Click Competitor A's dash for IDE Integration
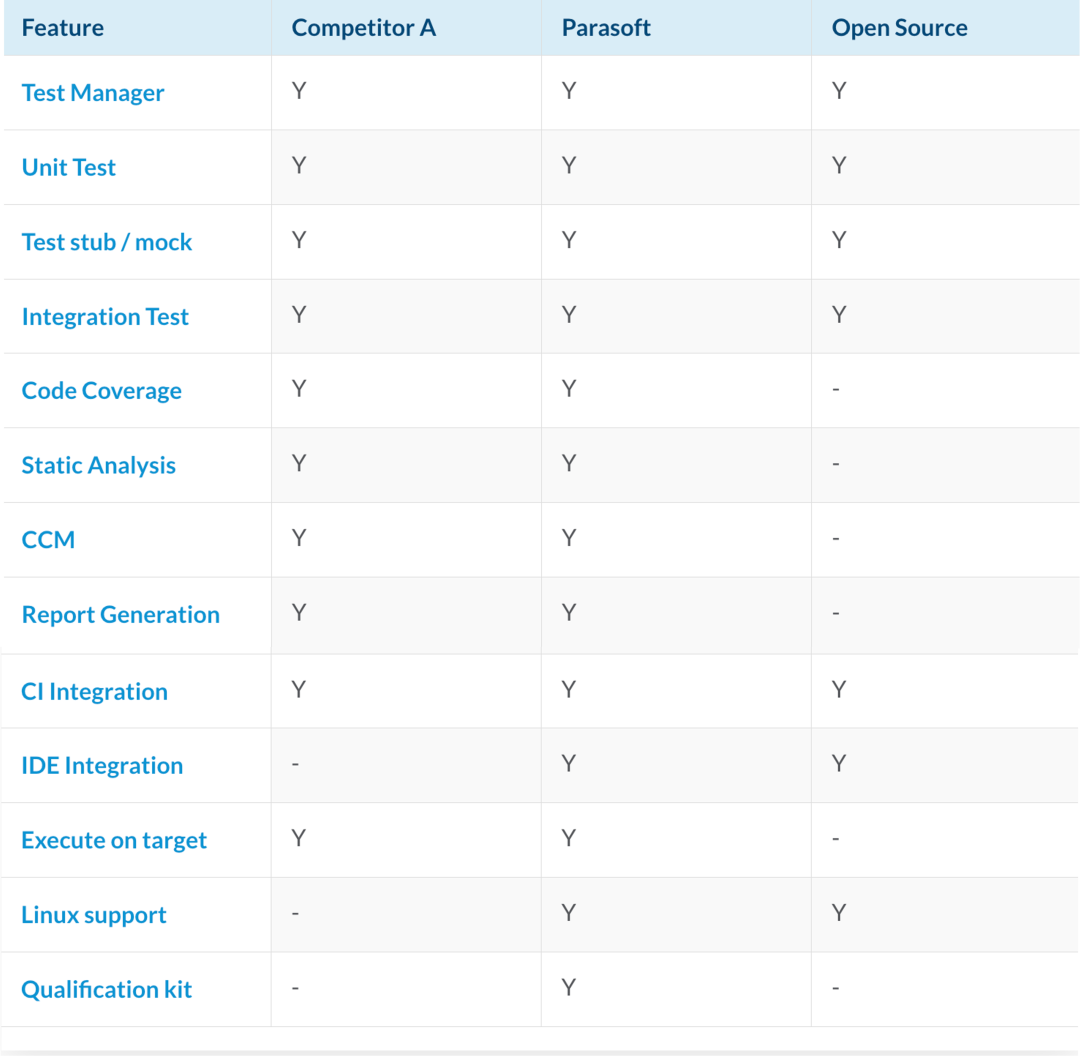The image size is (1080, 1057). (x=295, y=764)
